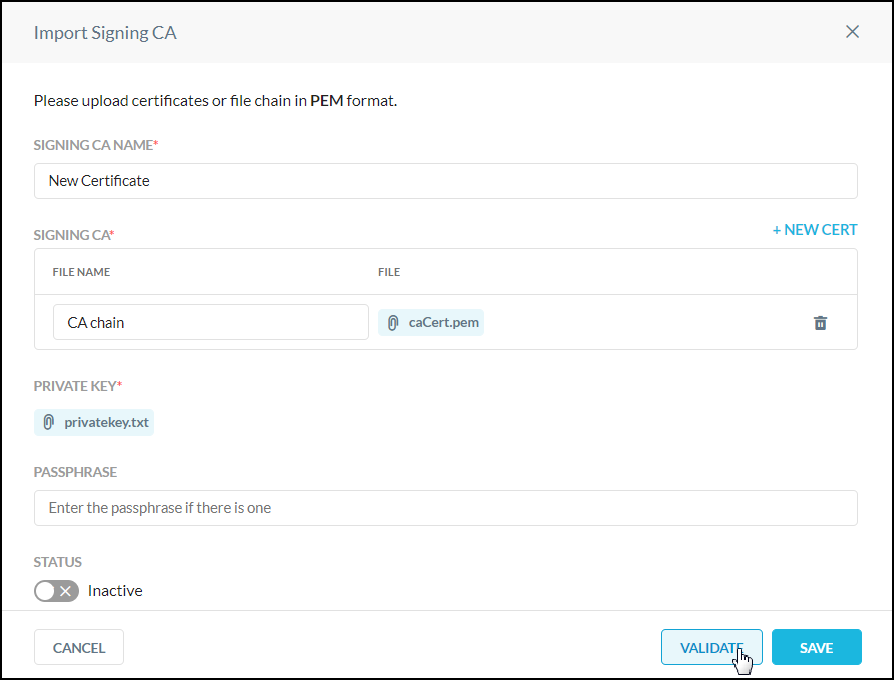Toggle the Status switch to active
The image size is (894, 680).
[56, 591]
